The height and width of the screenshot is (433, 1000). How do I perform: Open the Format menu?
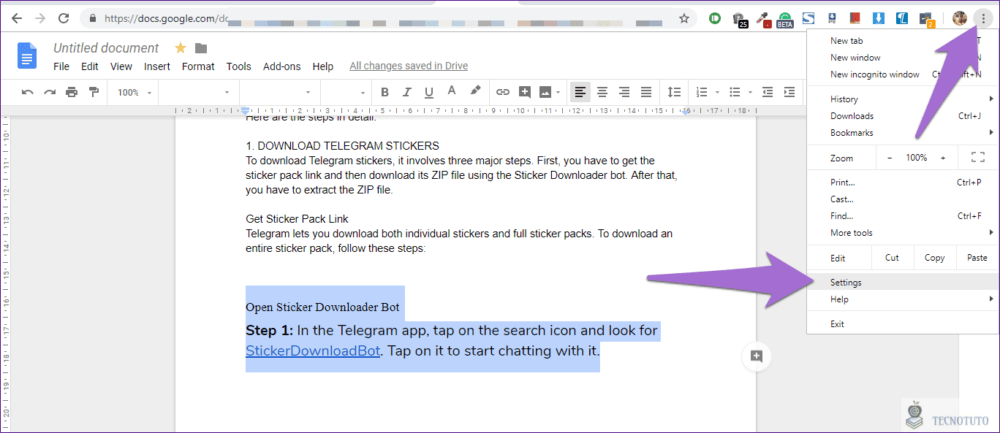[x=198, y=66]
